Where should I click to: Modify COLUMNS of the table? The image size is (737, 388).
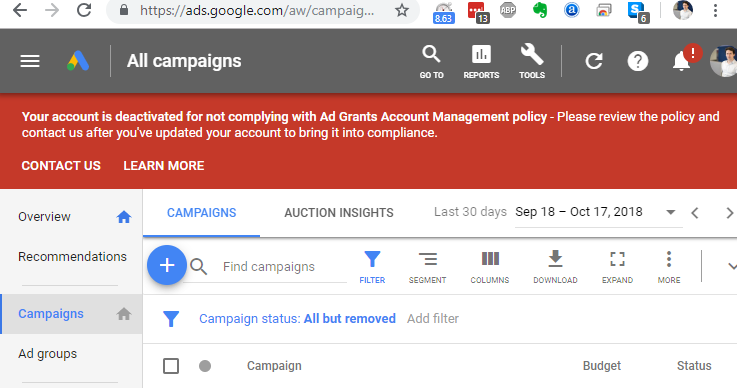[490, 267]
